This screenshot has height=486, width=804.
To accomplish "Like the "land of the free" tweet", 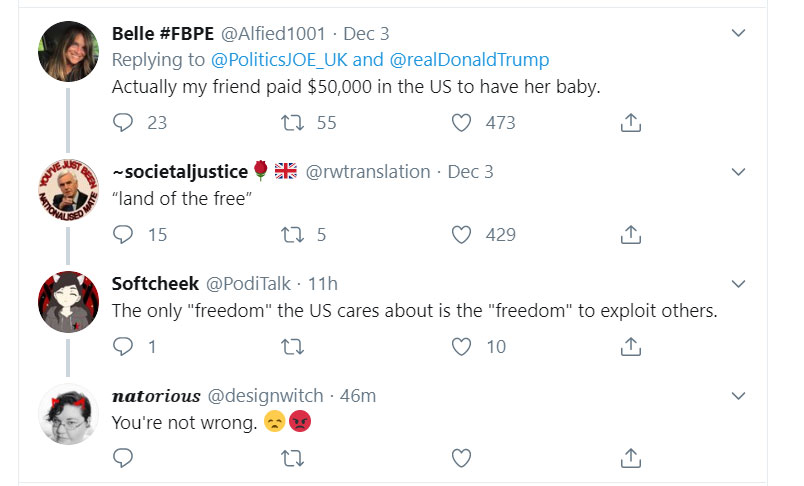I will pyautogui.click(x=461, y=235).
